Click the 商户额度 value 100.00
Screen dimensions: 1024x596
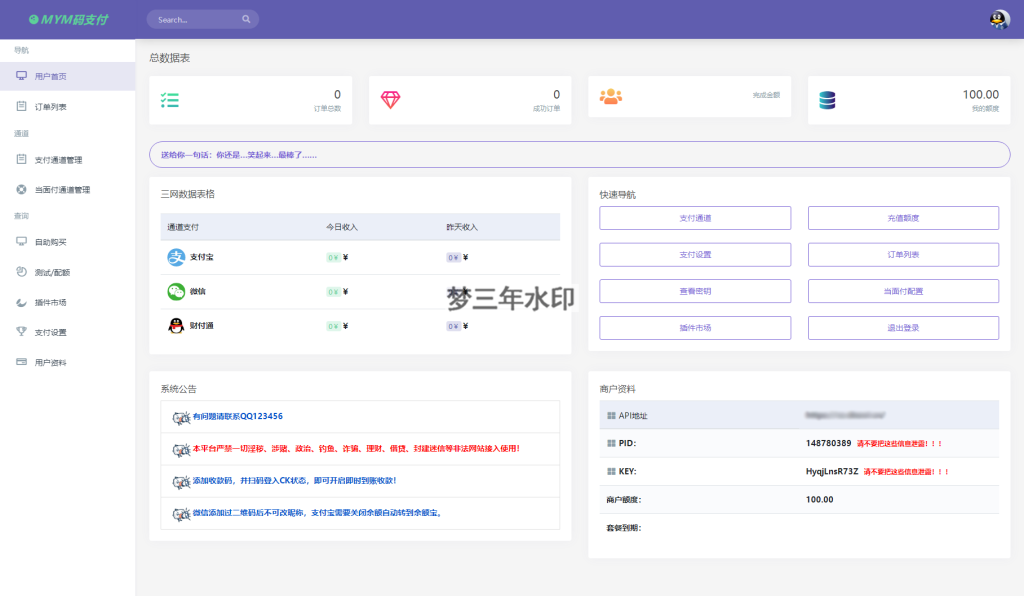(x=819, y=499)
